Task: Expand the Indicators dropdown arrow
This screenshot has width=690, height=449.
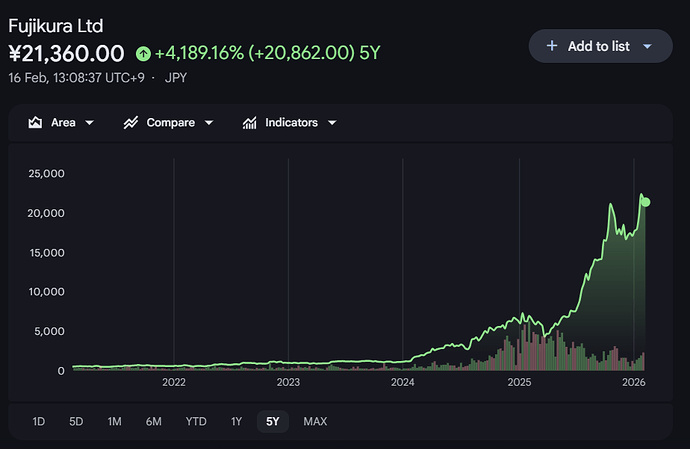Action: click(x=331, y=123)
